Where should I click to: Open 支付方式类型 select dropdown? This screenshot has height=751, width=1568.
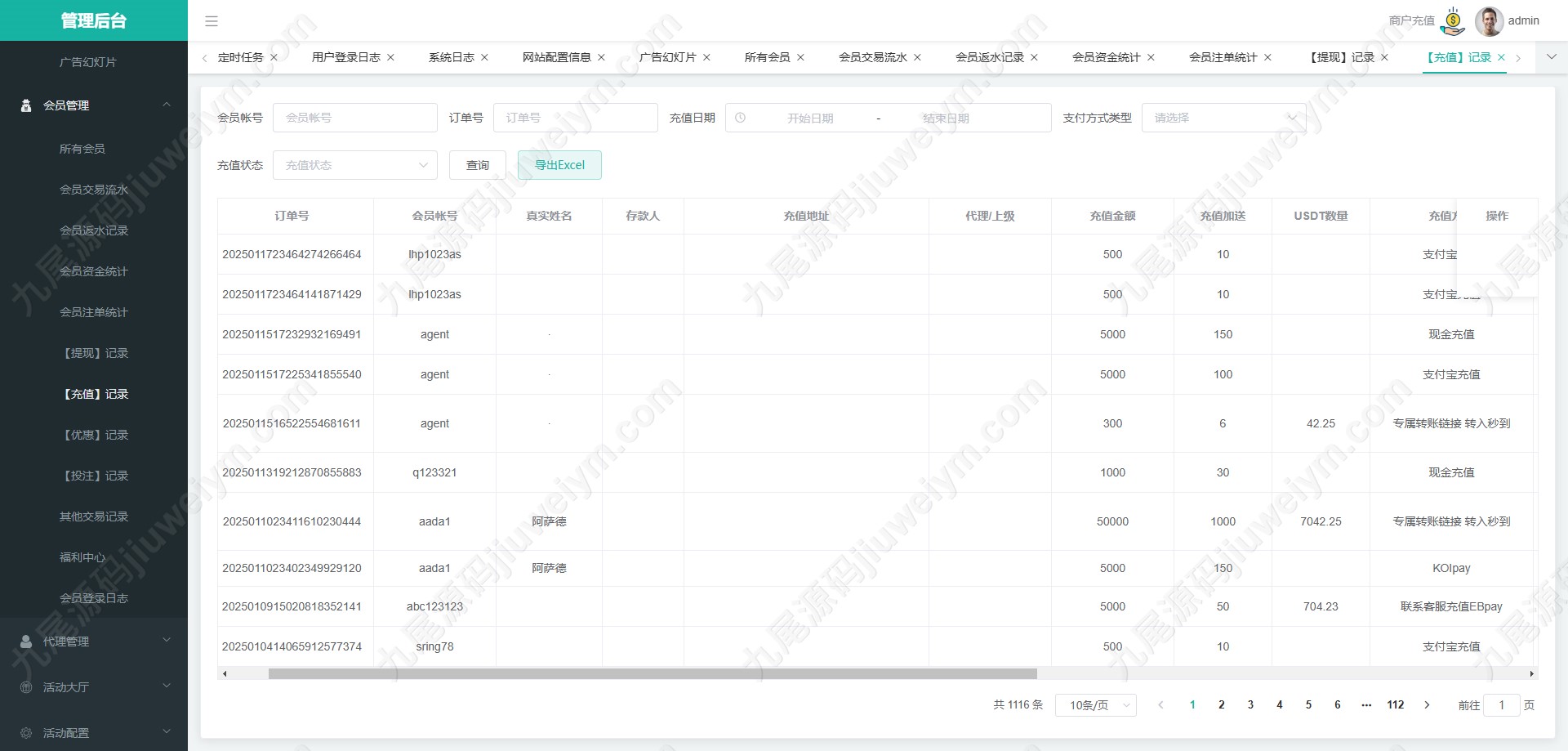point(1223,118)
